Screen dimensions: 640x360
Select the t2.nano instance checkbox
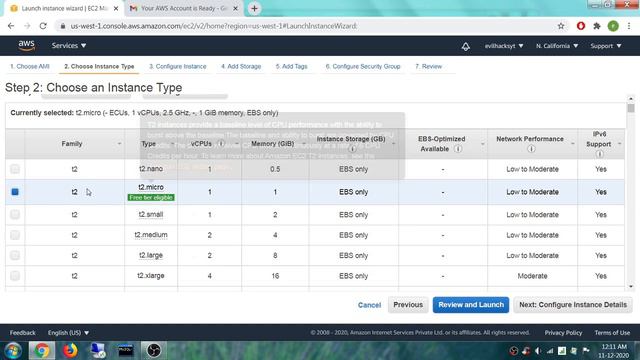tap(15, 169)
